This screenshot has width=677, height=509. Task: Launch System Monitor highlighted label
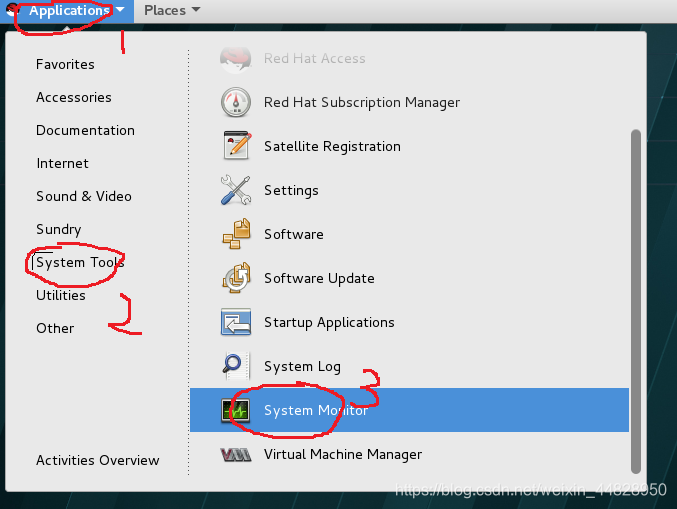tap(316, 411)
